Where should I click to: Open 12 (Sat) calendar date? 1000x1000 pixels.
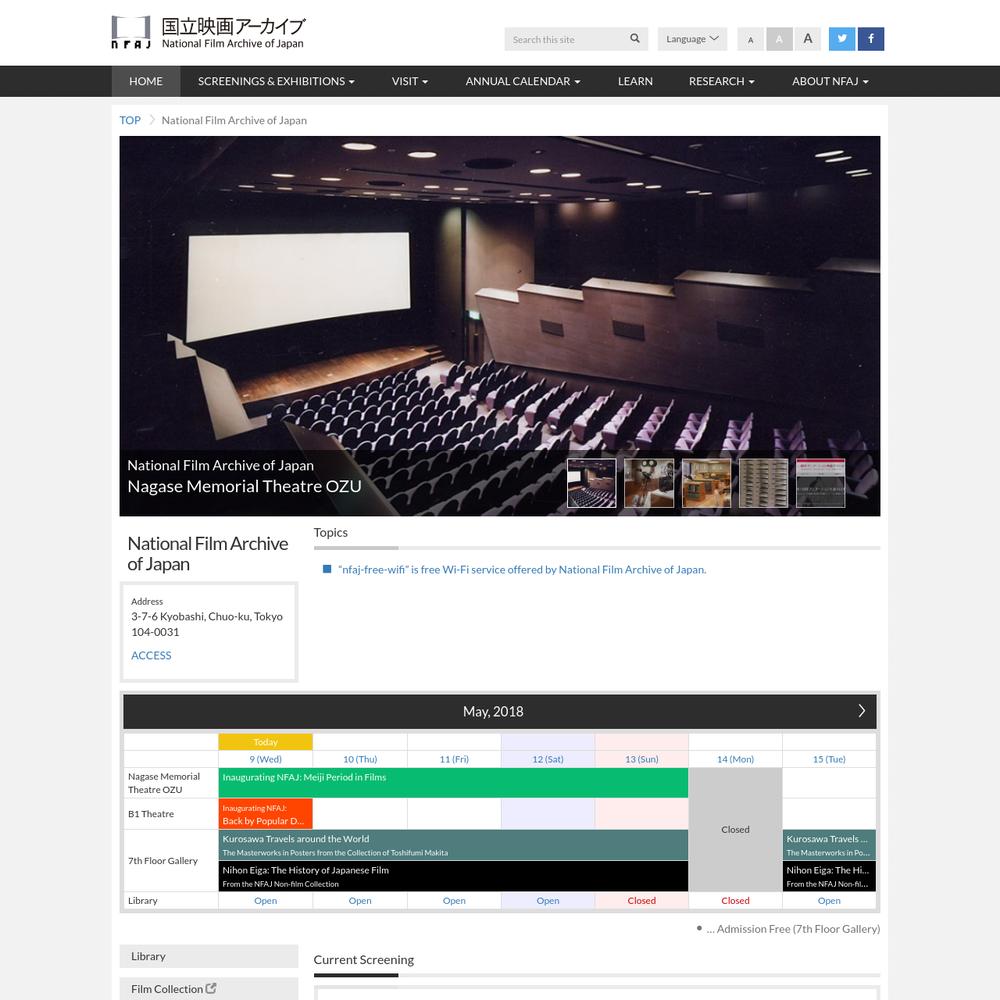click(548, 759)
